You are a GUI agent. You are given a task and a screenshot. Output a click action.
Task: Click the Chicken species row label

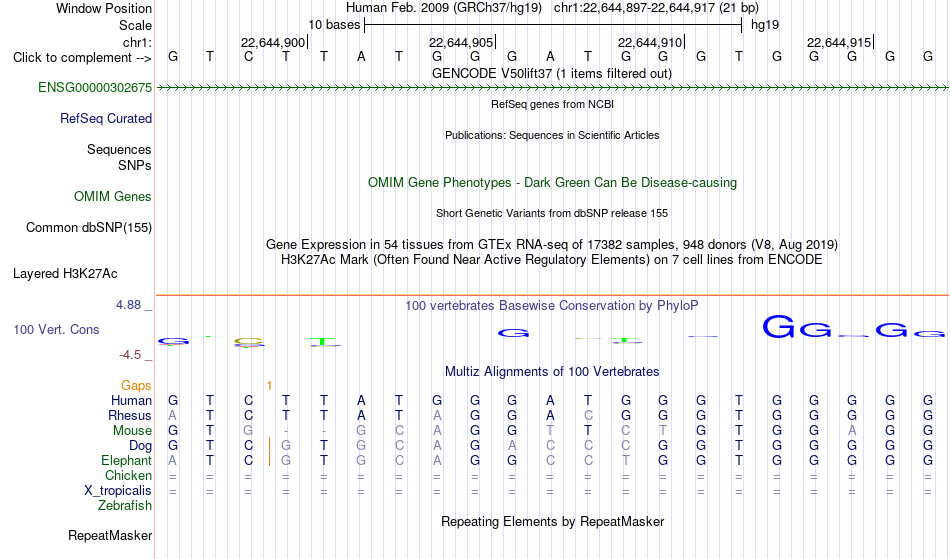click(128, 475)
